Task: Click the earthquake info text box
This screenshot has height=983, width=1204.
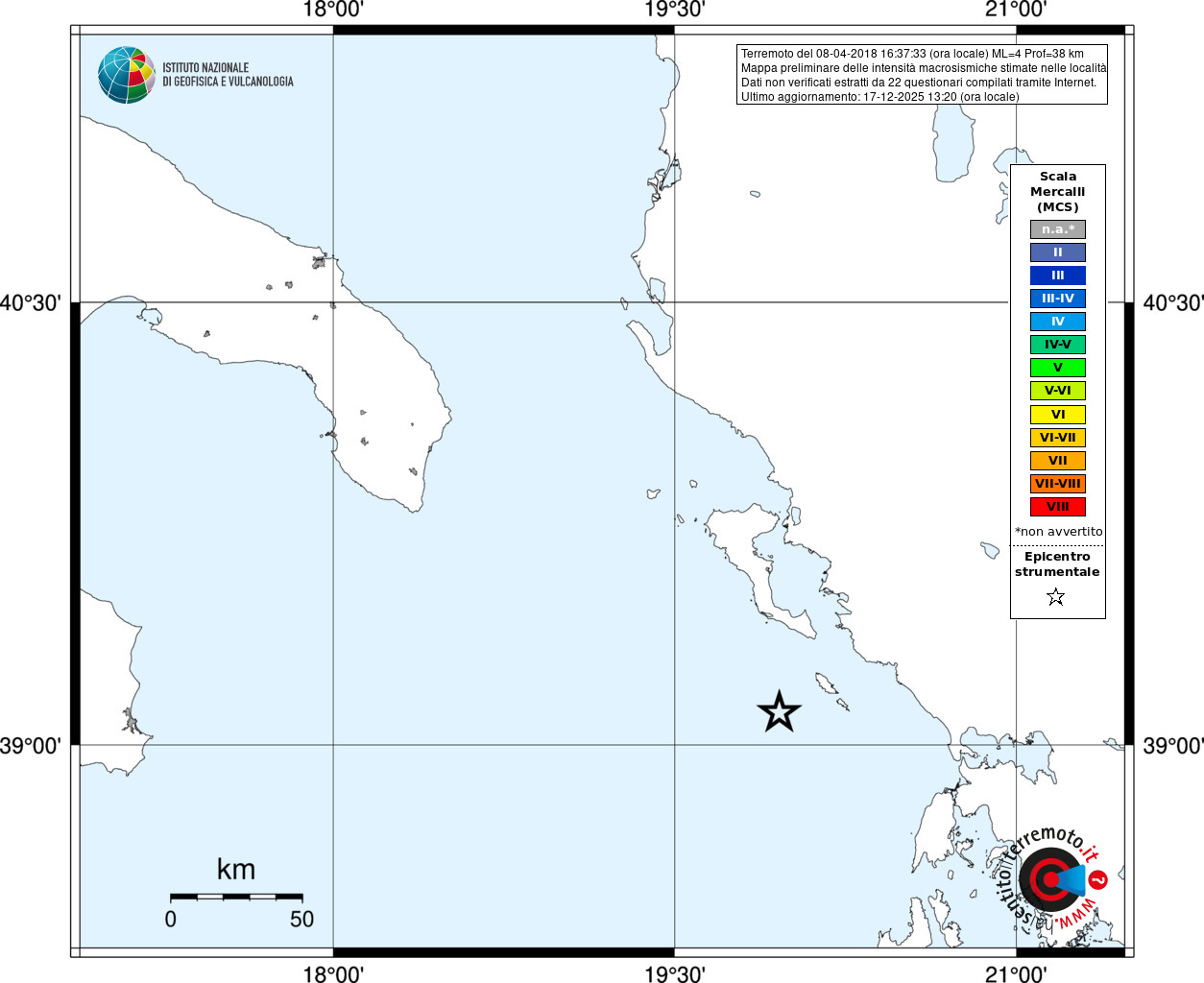Action: click(922, 75)
